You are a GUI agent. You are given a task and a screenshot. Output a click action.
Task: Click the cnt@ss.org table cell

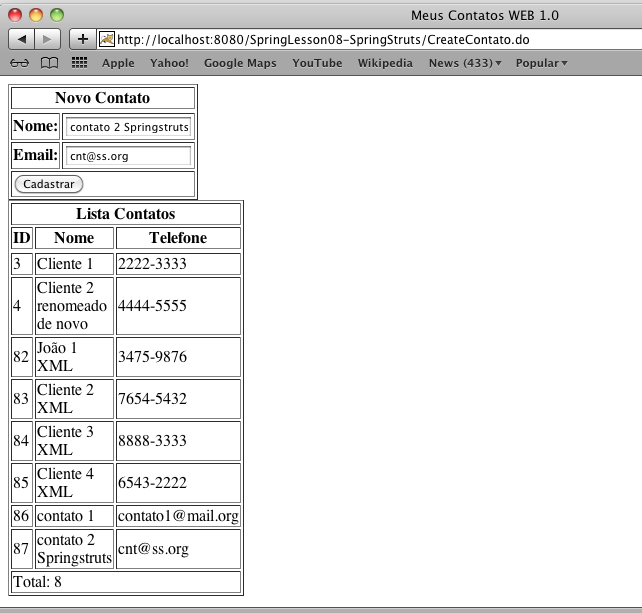click(x=178, y=549)
